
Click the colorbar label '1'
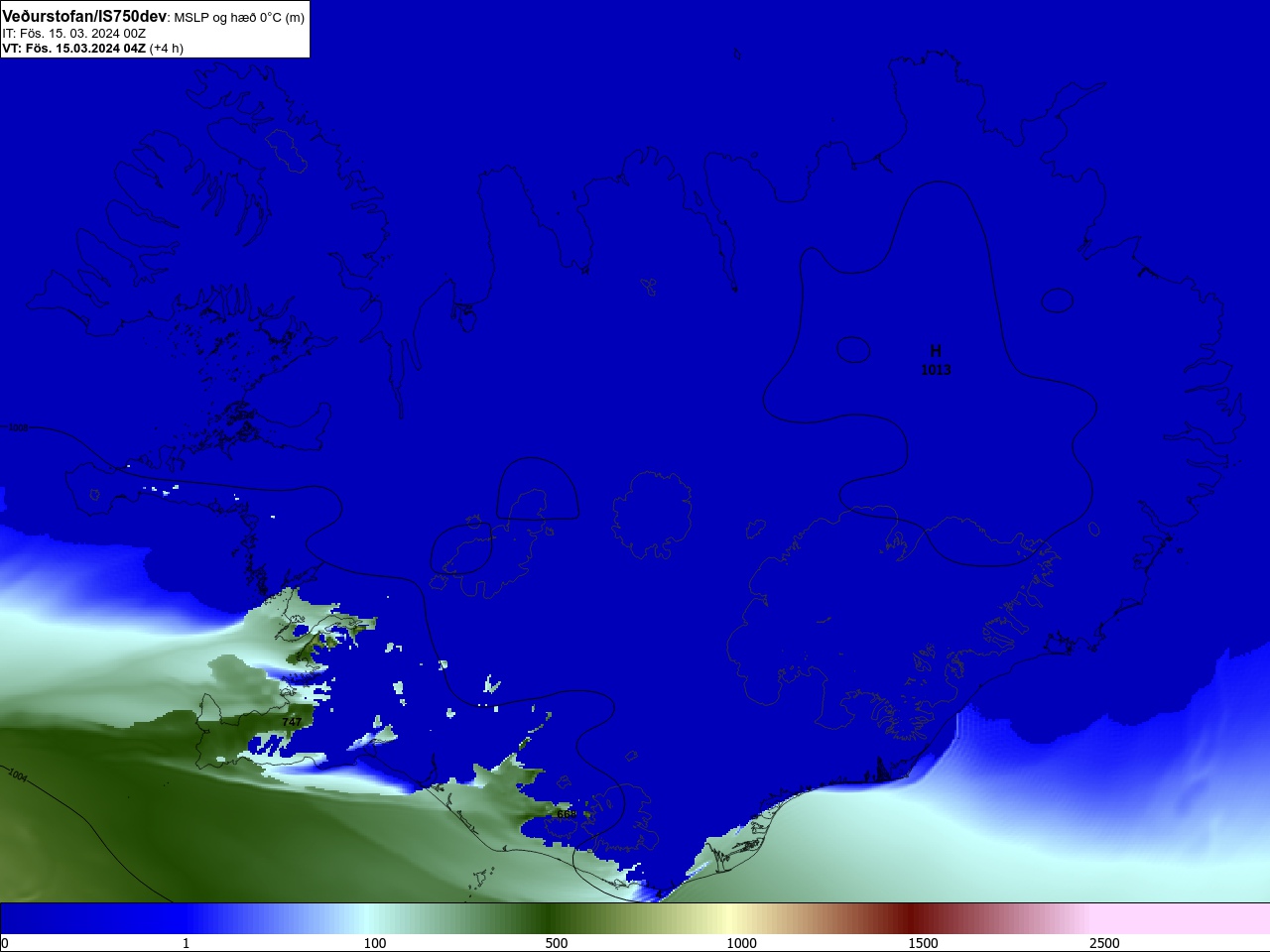pyautogui.click(x=187, y=943)
